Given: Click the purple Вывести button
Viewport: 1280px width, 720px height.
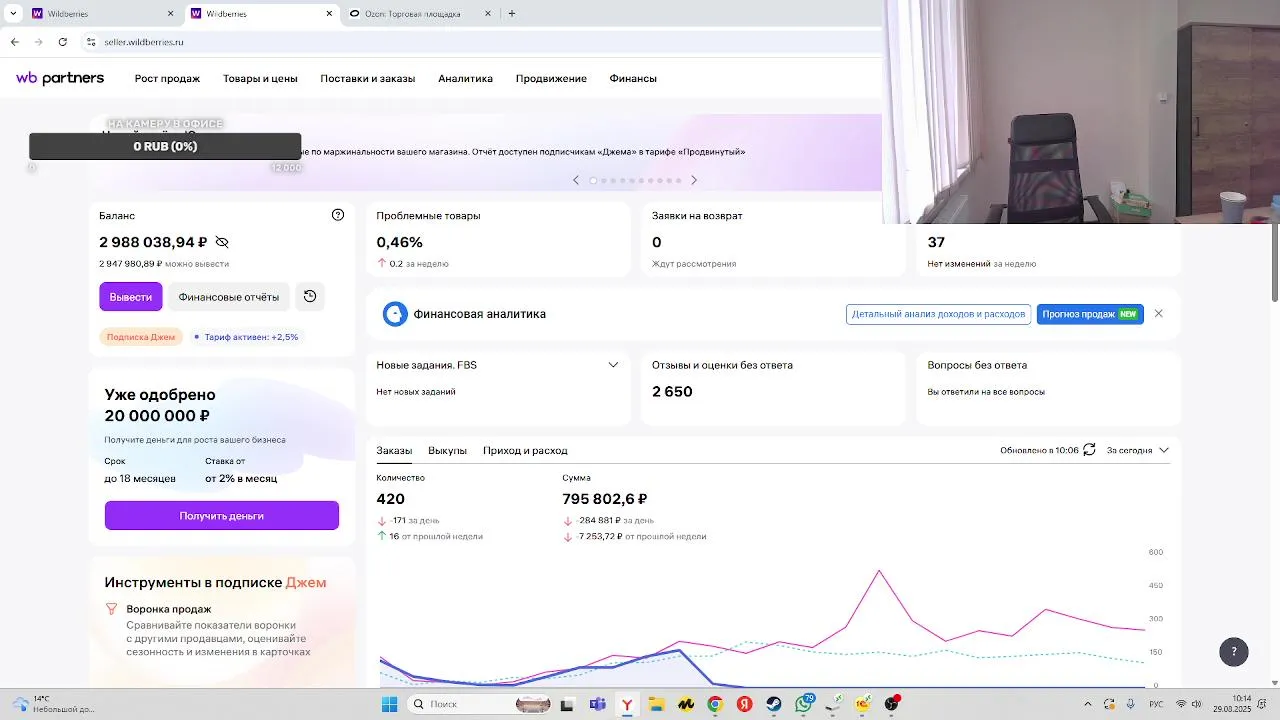Looking at the screenshot, I should point(130,296).
